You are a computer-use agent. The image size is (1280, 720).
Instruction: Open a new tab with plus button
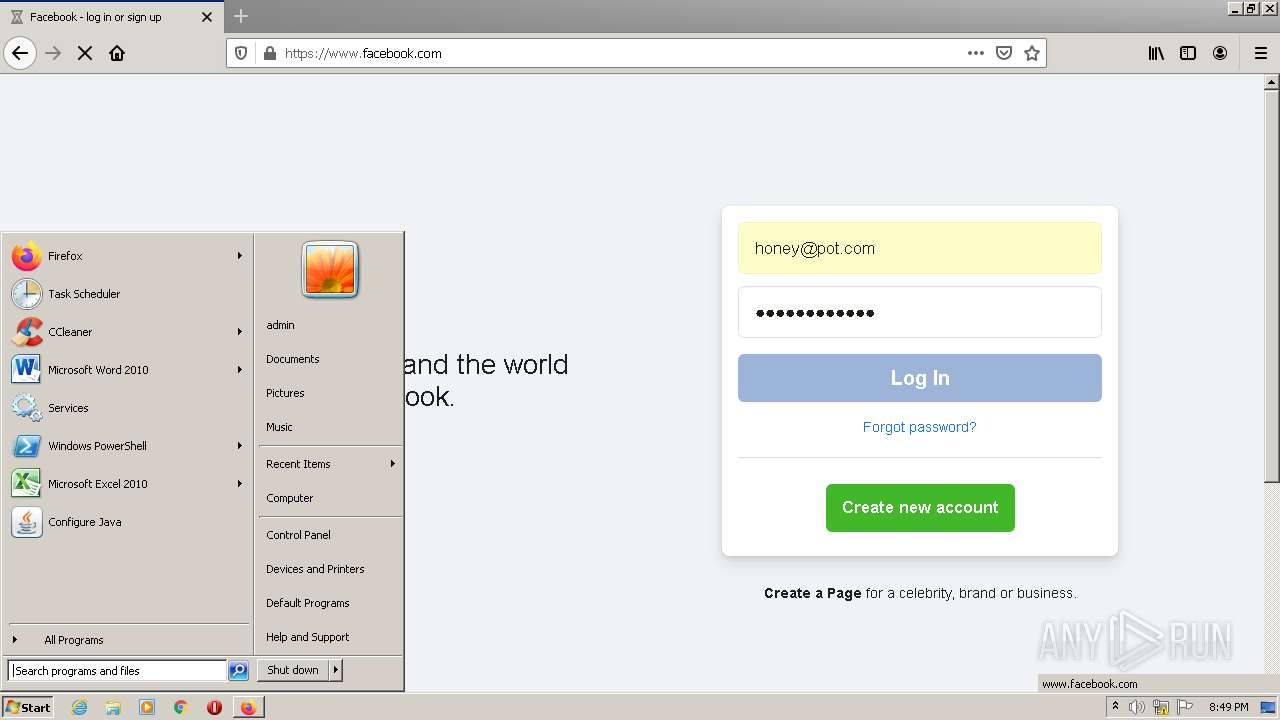(241, 16)
